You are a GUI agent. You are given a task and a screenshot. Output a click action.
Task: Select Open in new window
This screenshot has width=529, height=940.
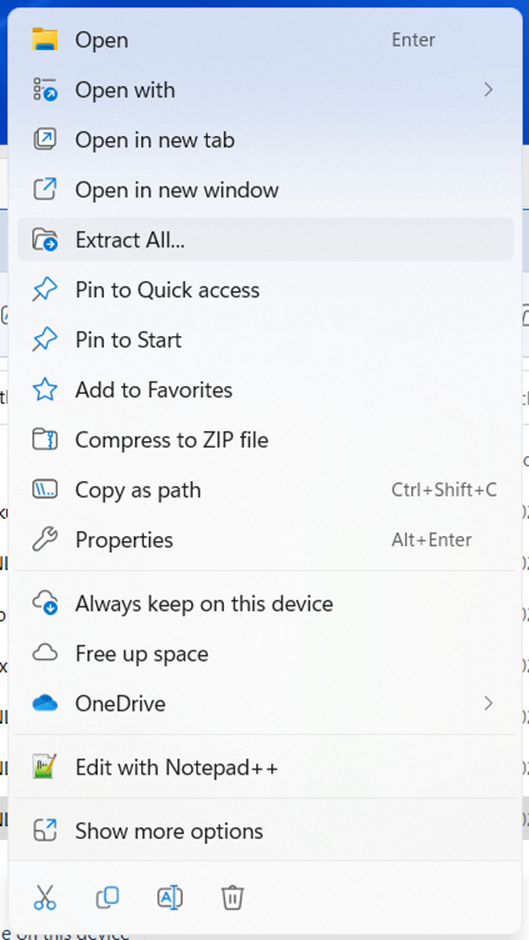click(x=266, y=190)
